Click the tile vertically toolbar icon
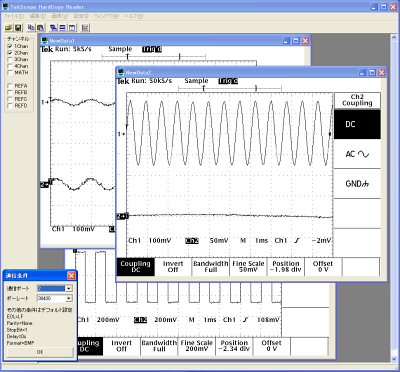 tap(72, 27)
